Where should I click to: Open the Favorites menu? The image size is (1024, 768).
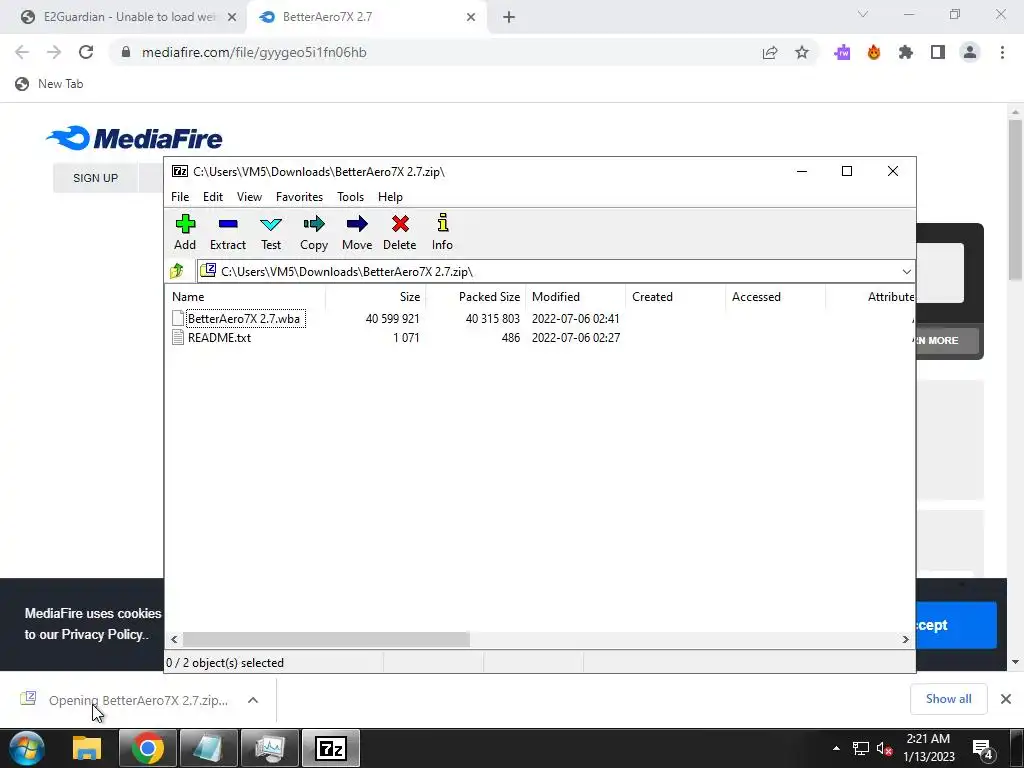299,197
